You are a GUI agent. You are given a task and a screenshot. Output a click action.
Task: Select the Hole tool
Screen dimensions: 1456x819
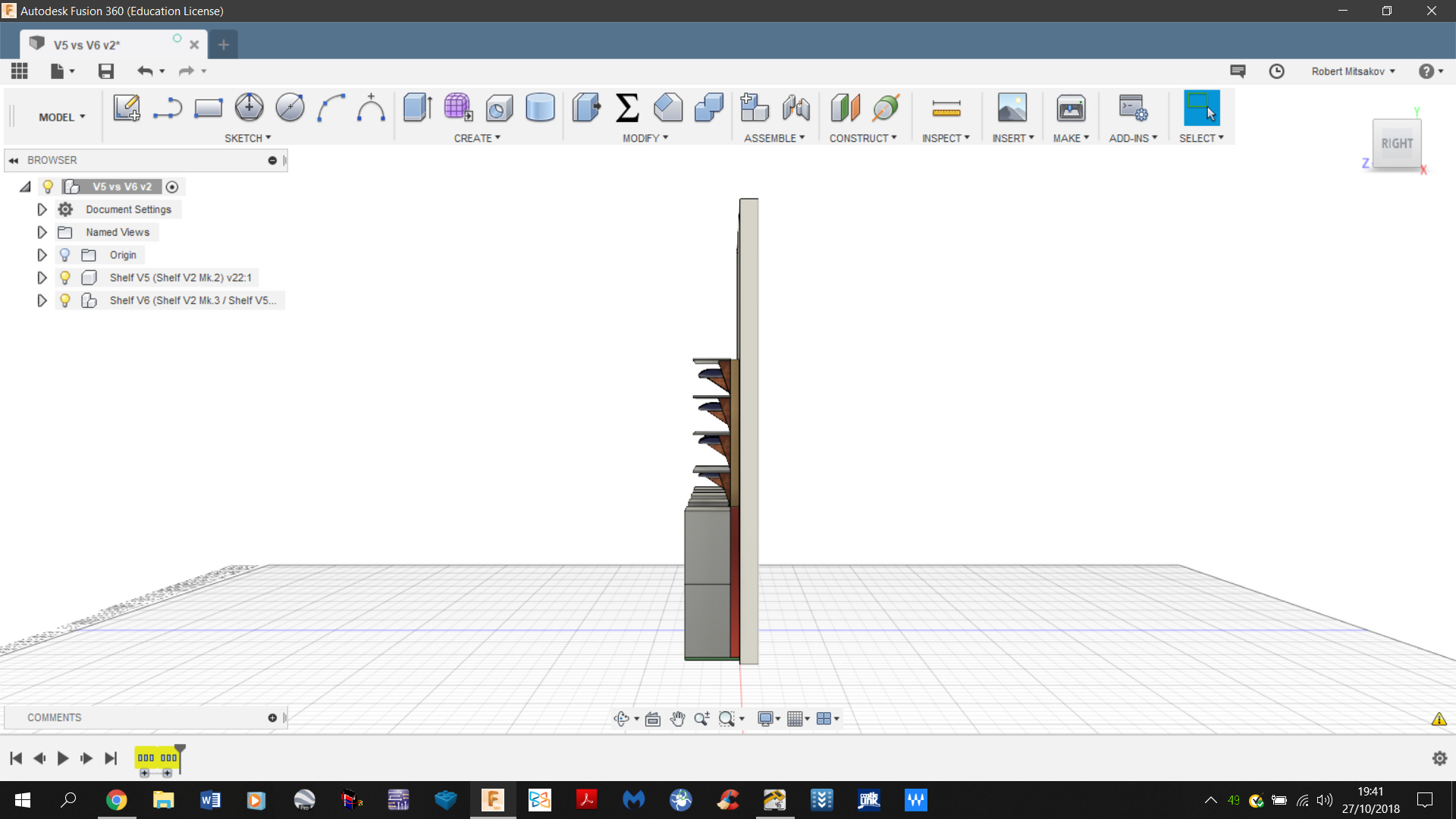499,108
